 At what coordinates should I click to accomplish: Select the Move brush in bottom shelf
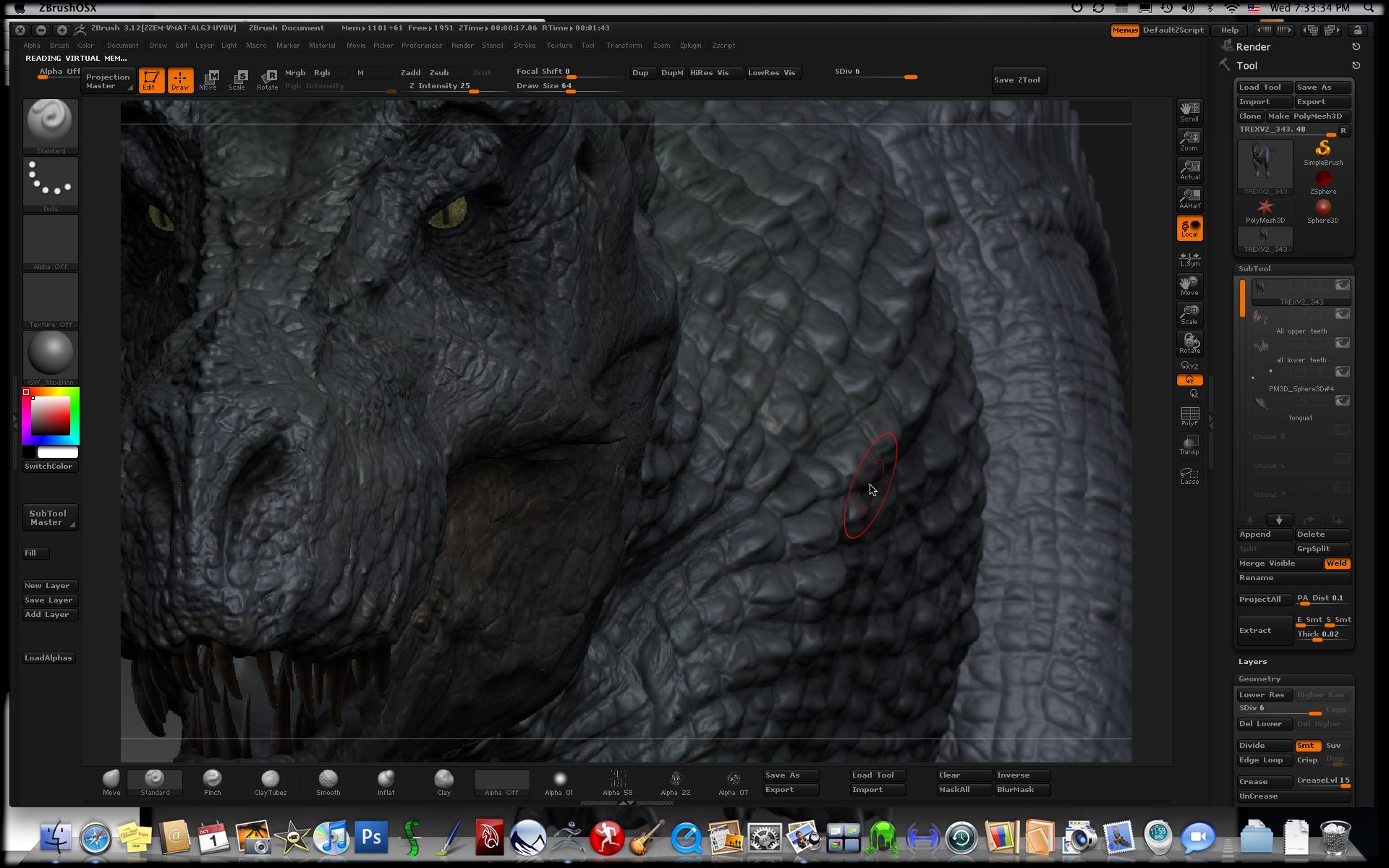pos(111,782)
